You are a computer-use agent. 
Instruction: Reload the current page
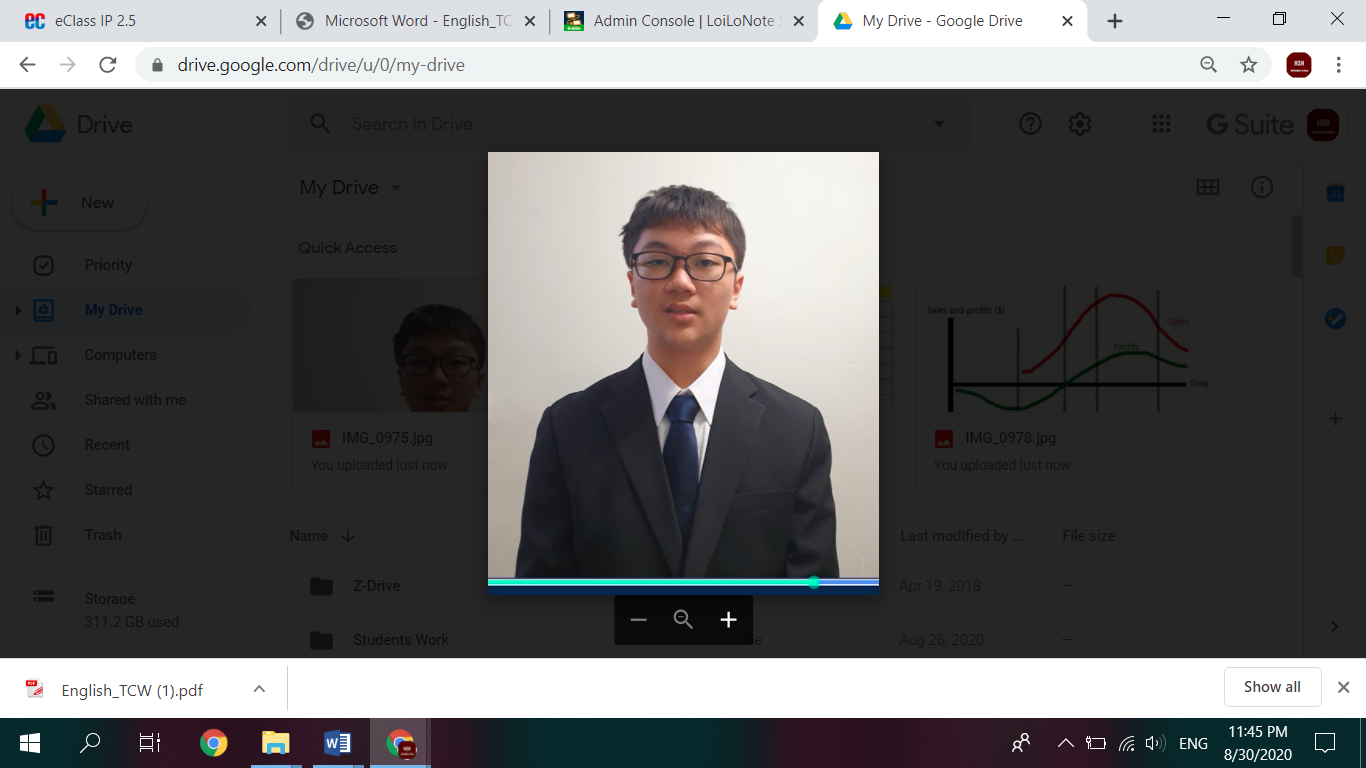(108, 65)
